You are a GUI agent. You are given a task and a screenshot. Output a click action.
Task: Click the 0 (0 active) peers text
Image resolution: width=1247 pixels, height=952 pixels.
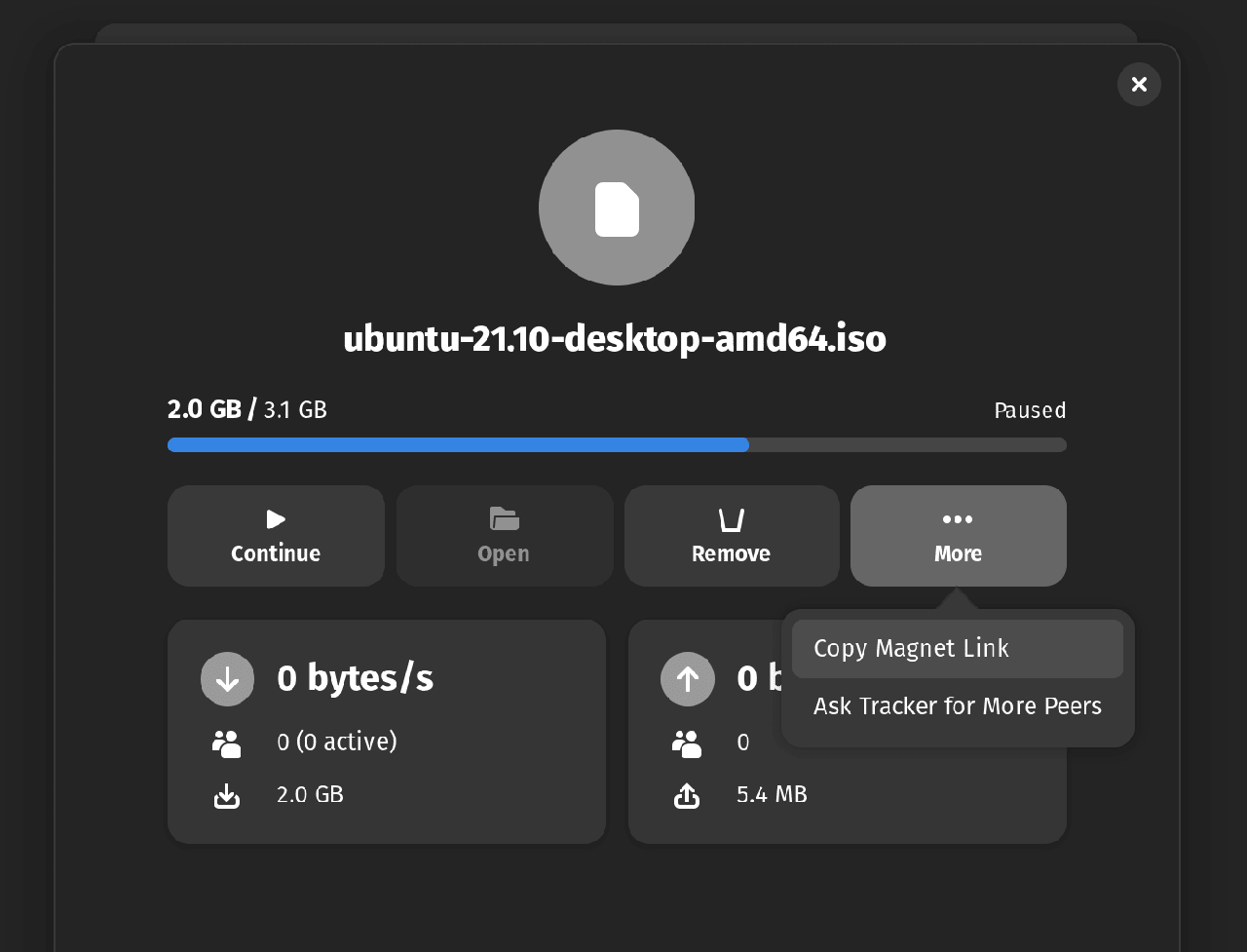pyautogui.click(x=336, y=743)
